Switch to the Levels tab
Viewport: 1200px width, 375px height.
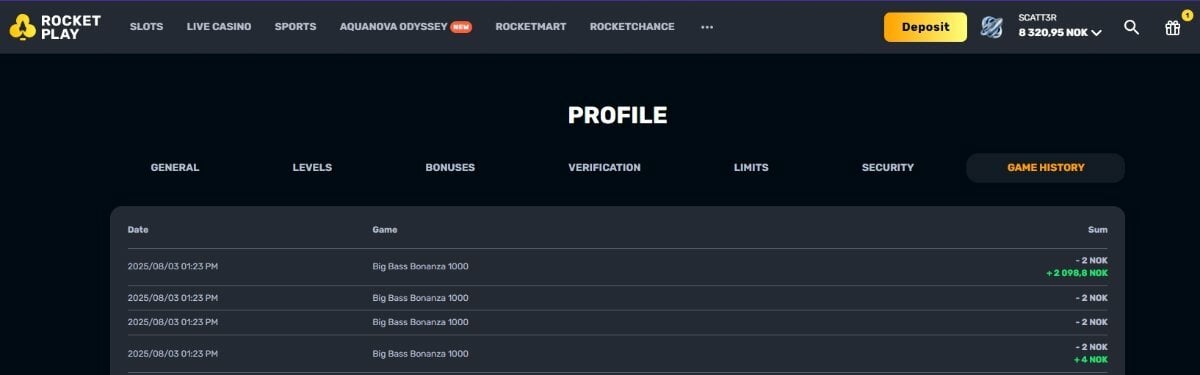[312, 168]
